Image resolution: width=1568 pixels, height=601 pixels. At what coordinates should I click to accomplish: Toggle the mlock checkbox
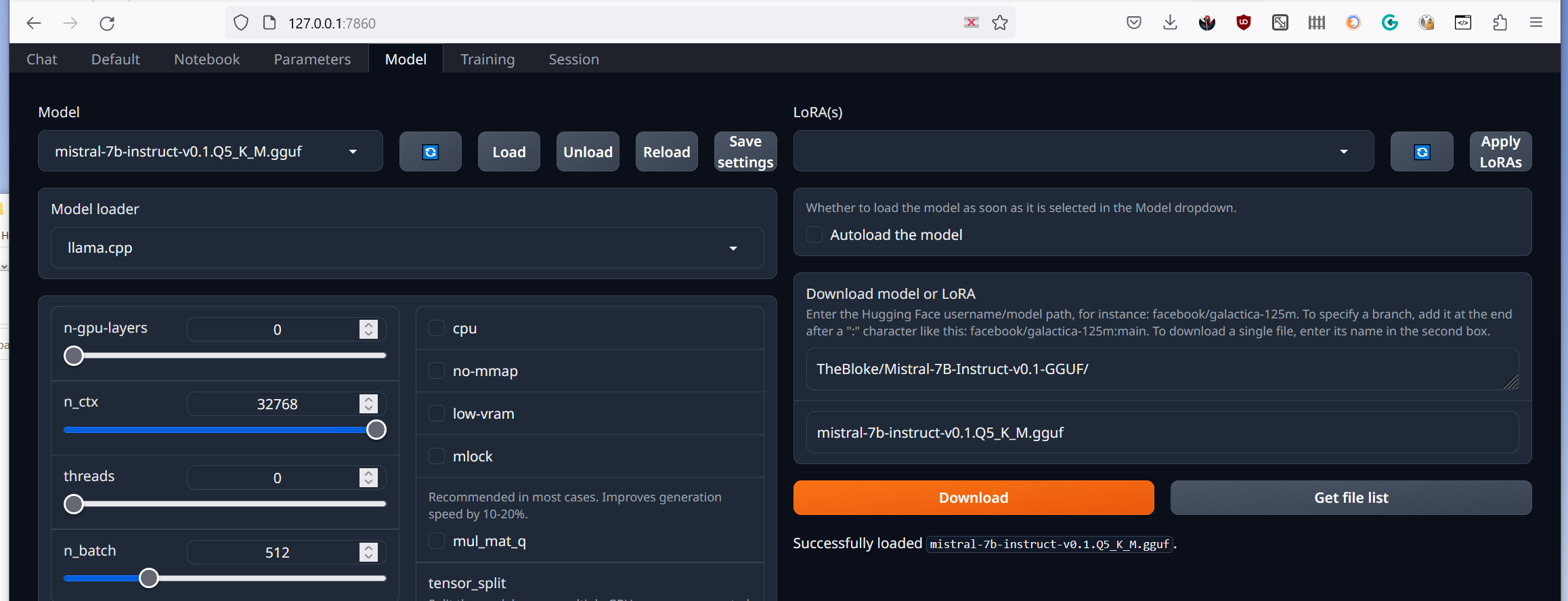[437, 457]
